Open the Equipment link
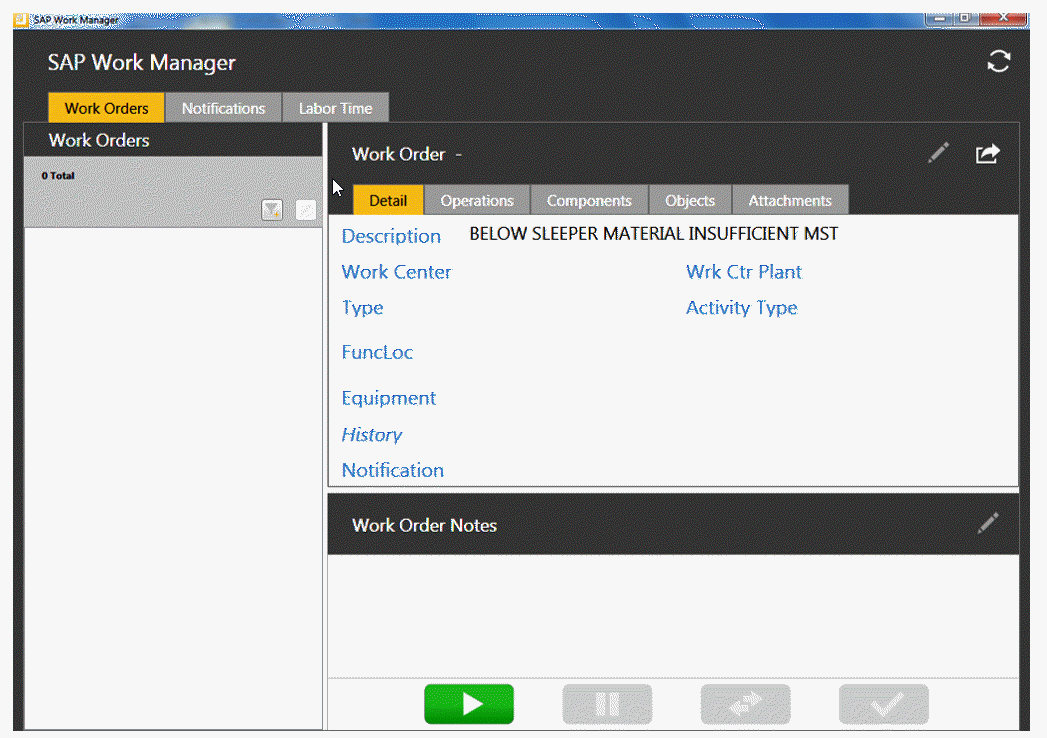Screen dimensions: 1047x738 point(389,398)
